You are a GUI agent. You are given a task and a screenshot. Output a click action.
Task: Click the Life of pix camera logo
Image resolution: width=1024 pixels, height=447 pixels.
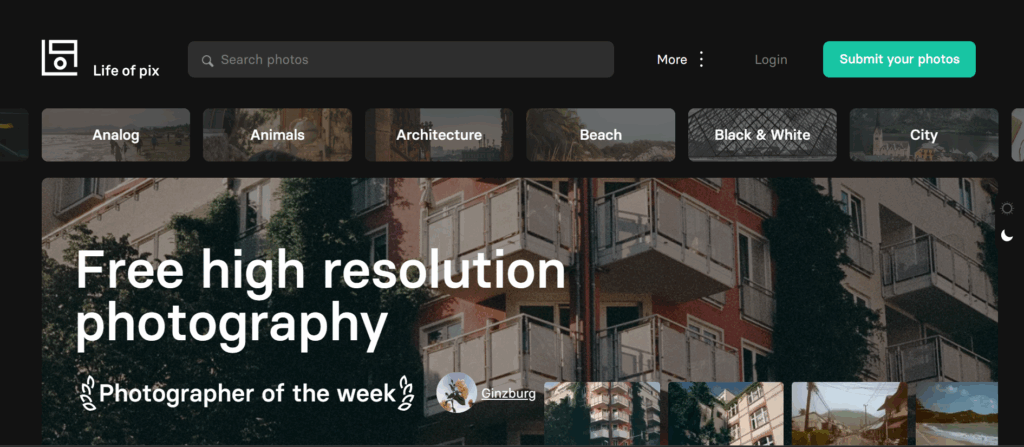pos(59,58)
